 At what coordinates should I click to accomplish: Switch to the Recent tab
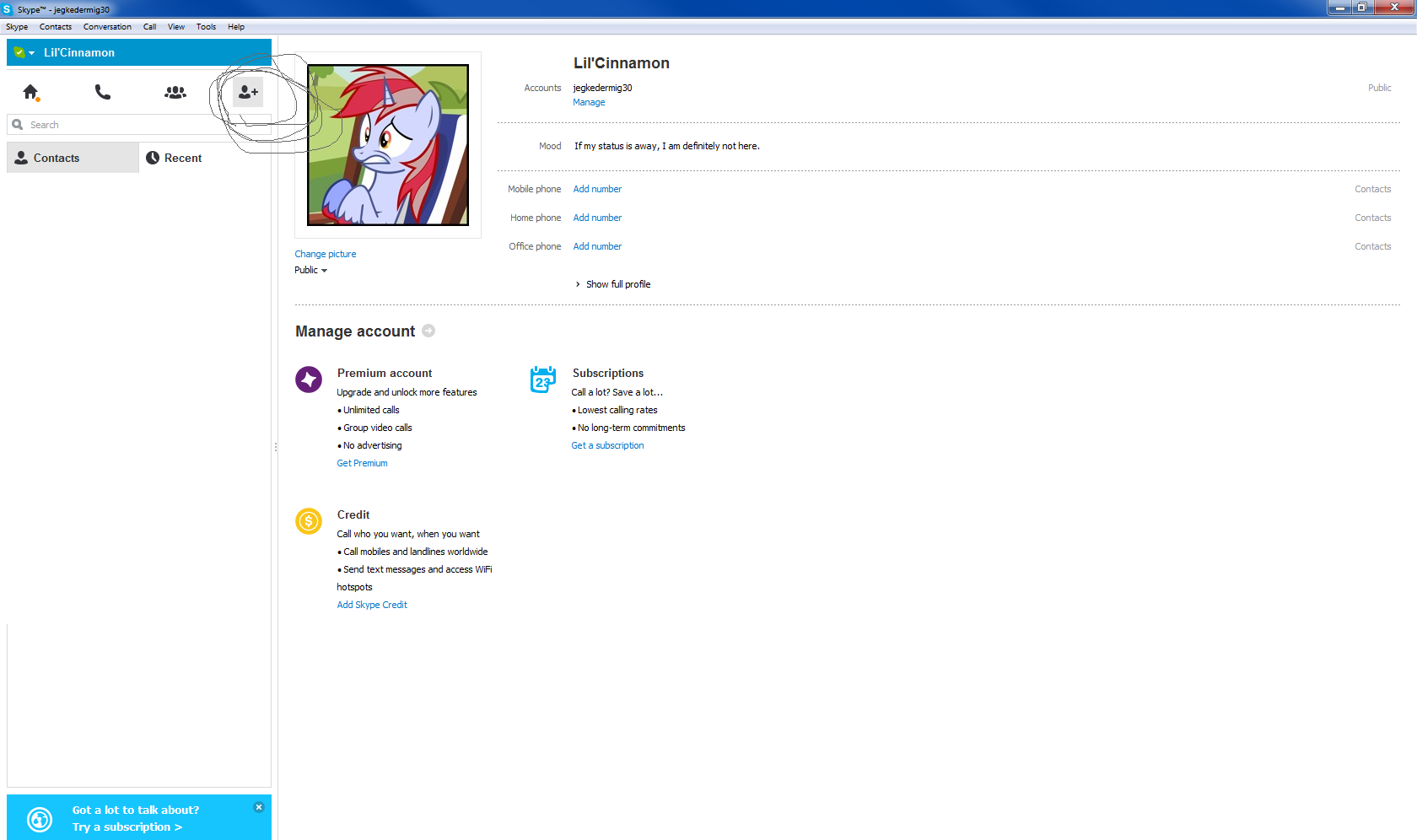(x=175, y=158)
